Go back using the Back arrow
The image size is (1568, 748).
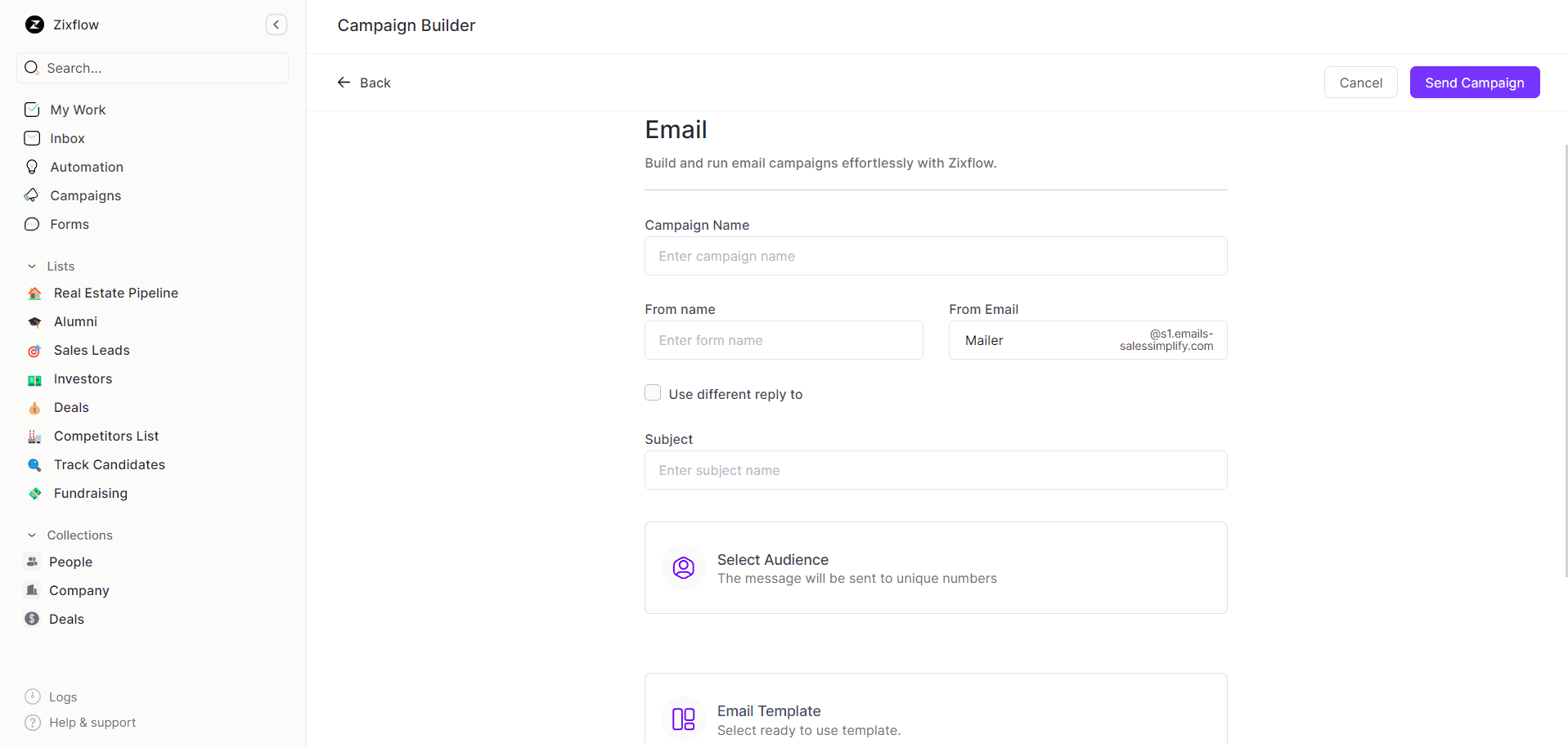coord(344,82)
